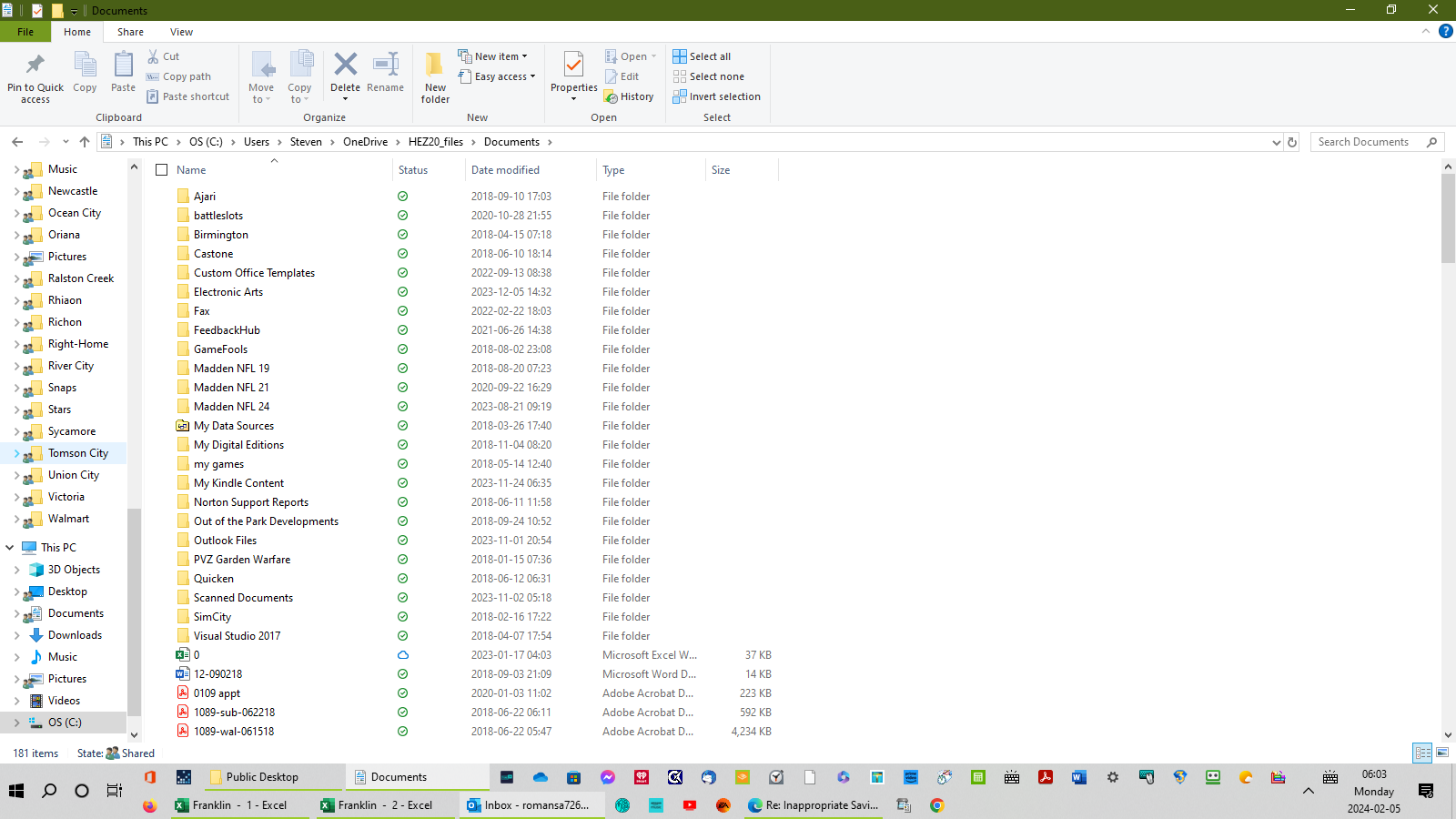The height and width of the screenshot is (819, 1456).
Task: Tick the select-all checkbox beside Name
Action: click(x=162, y=170)
